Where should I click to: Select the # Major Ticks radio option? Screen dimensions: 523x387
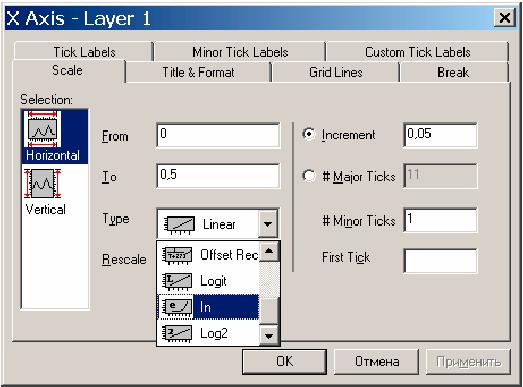coord(309,175)
